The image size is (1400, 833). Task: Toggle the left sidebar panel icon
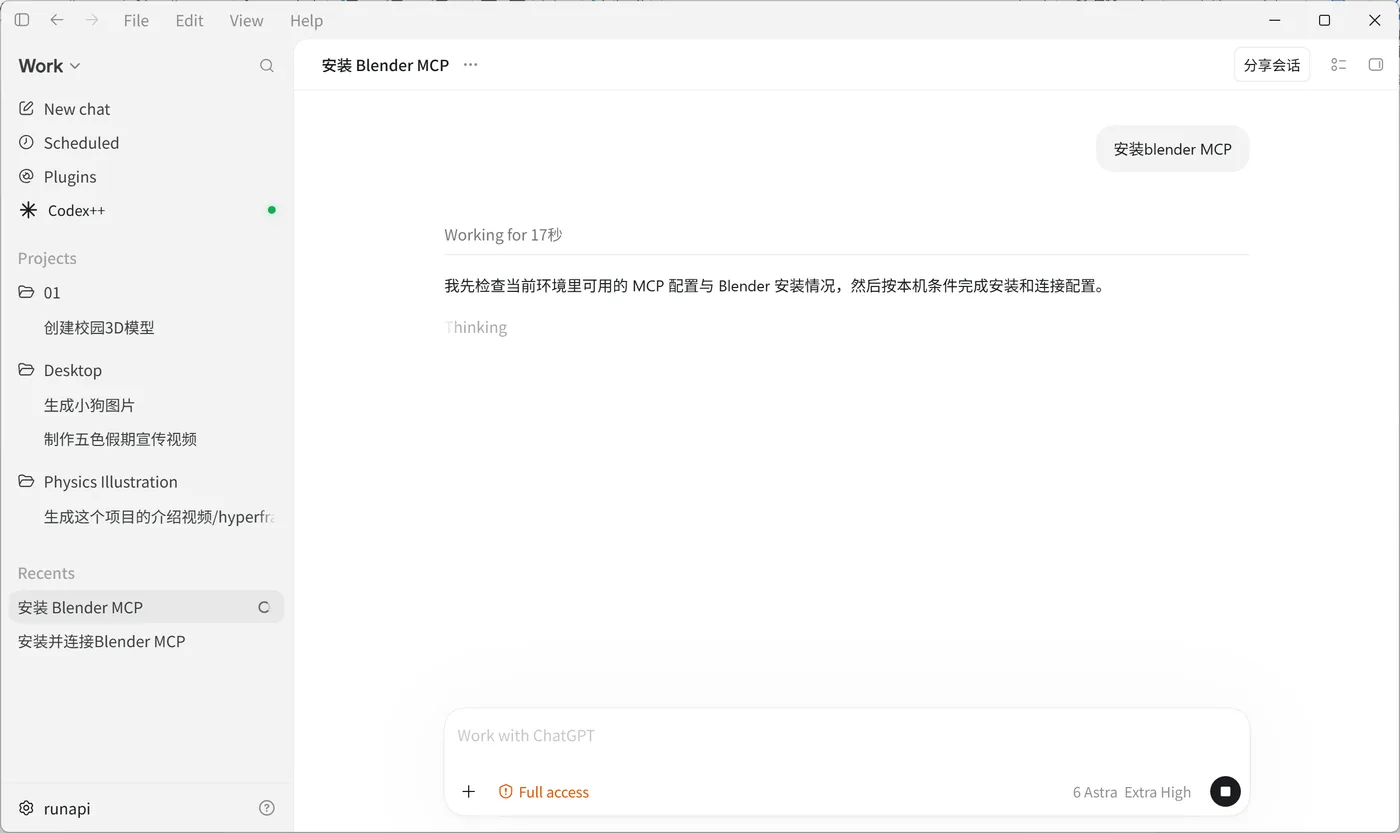[x=22, y=20]
